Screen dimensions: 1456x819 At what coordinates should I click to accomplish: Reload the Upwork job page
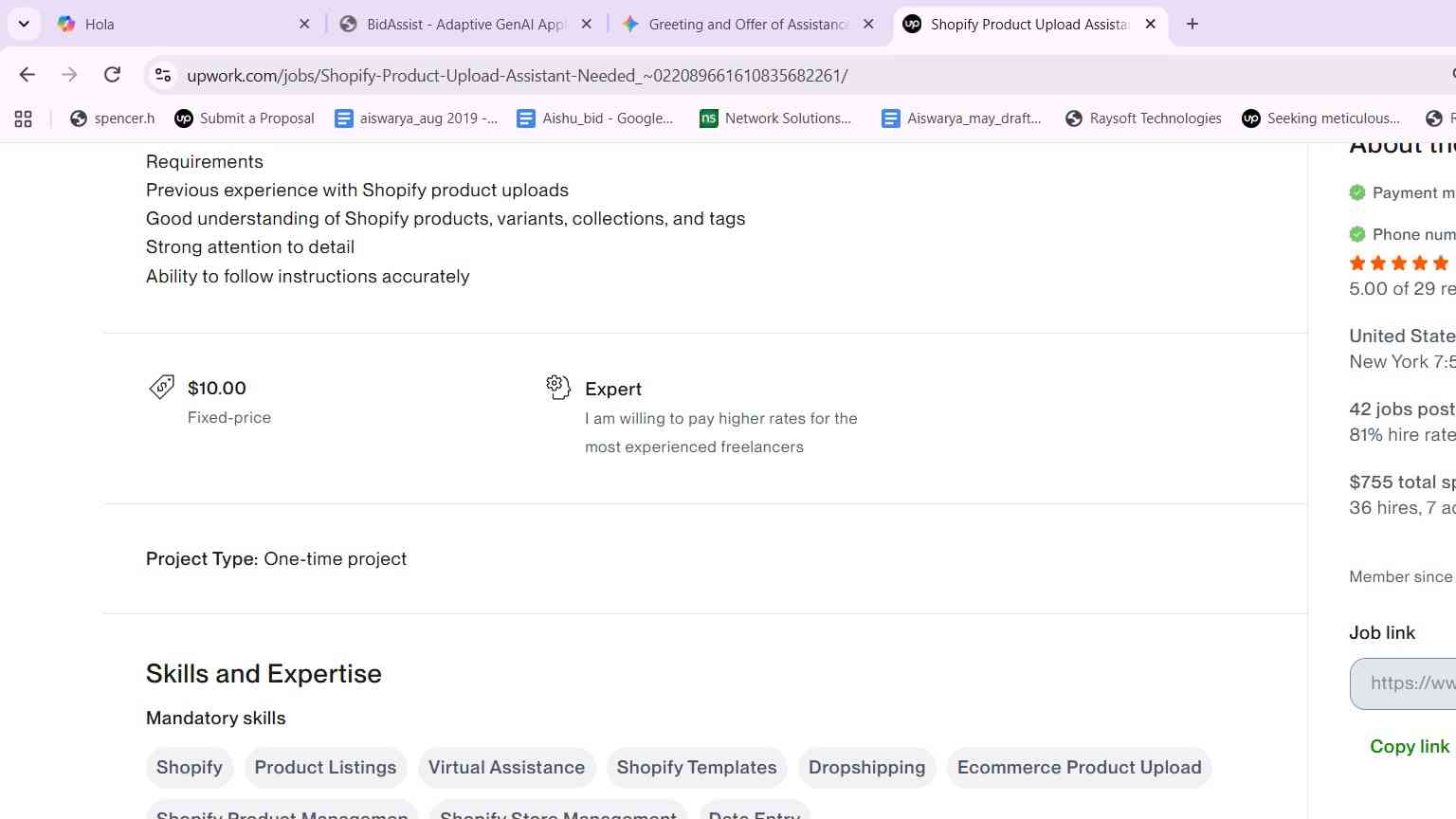point(112,75)
